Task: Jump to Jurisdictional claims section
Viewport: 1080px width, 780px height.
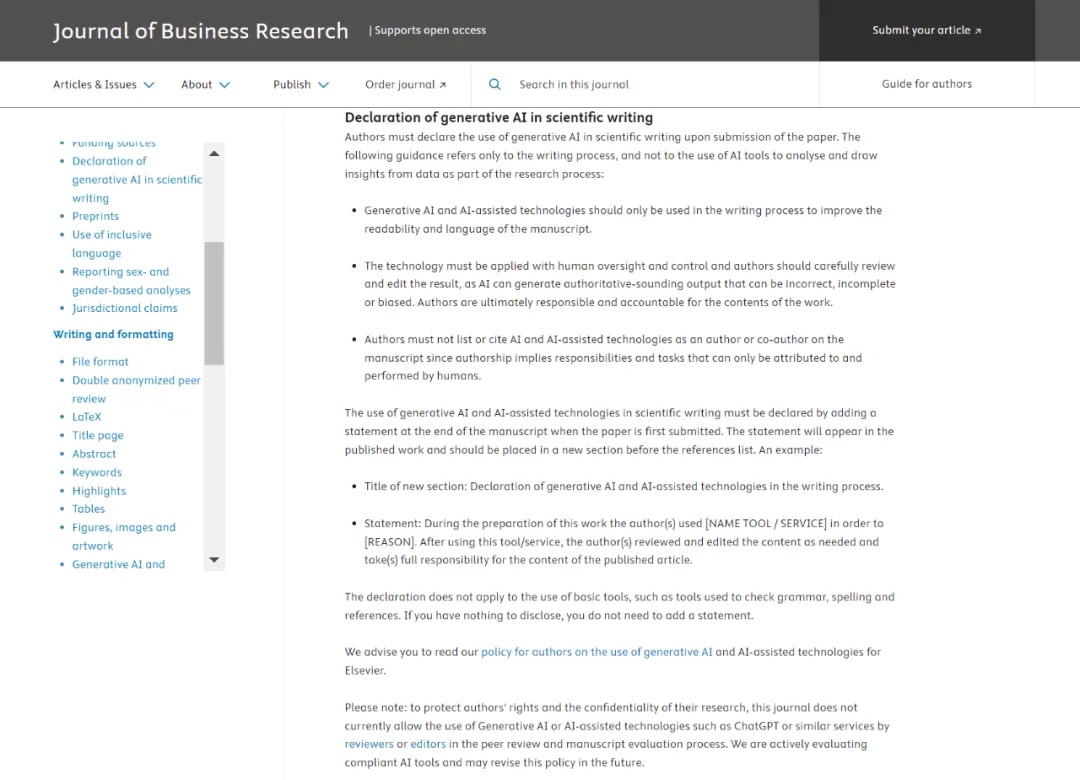Action: 124,308
